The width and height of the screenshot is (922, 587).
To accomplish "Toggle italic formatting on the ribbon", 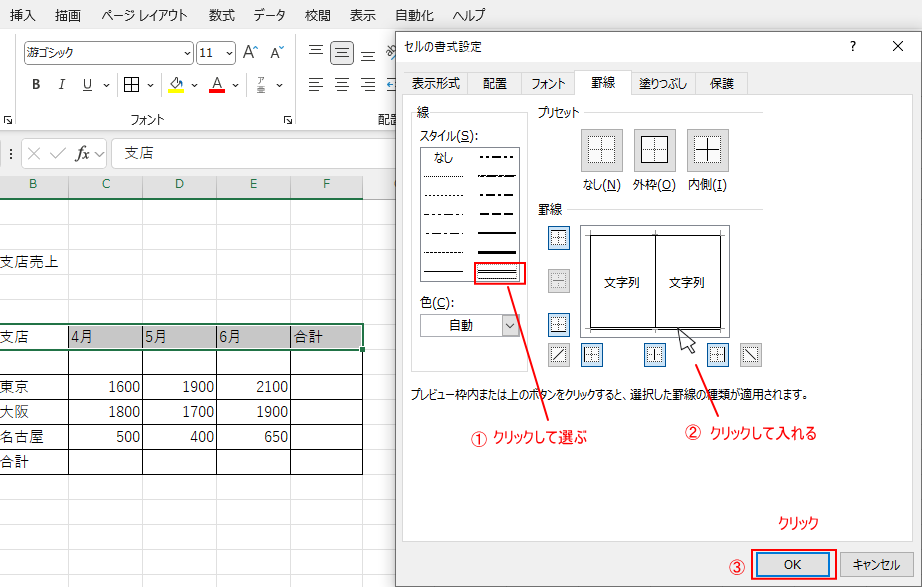I will (60, 84).
